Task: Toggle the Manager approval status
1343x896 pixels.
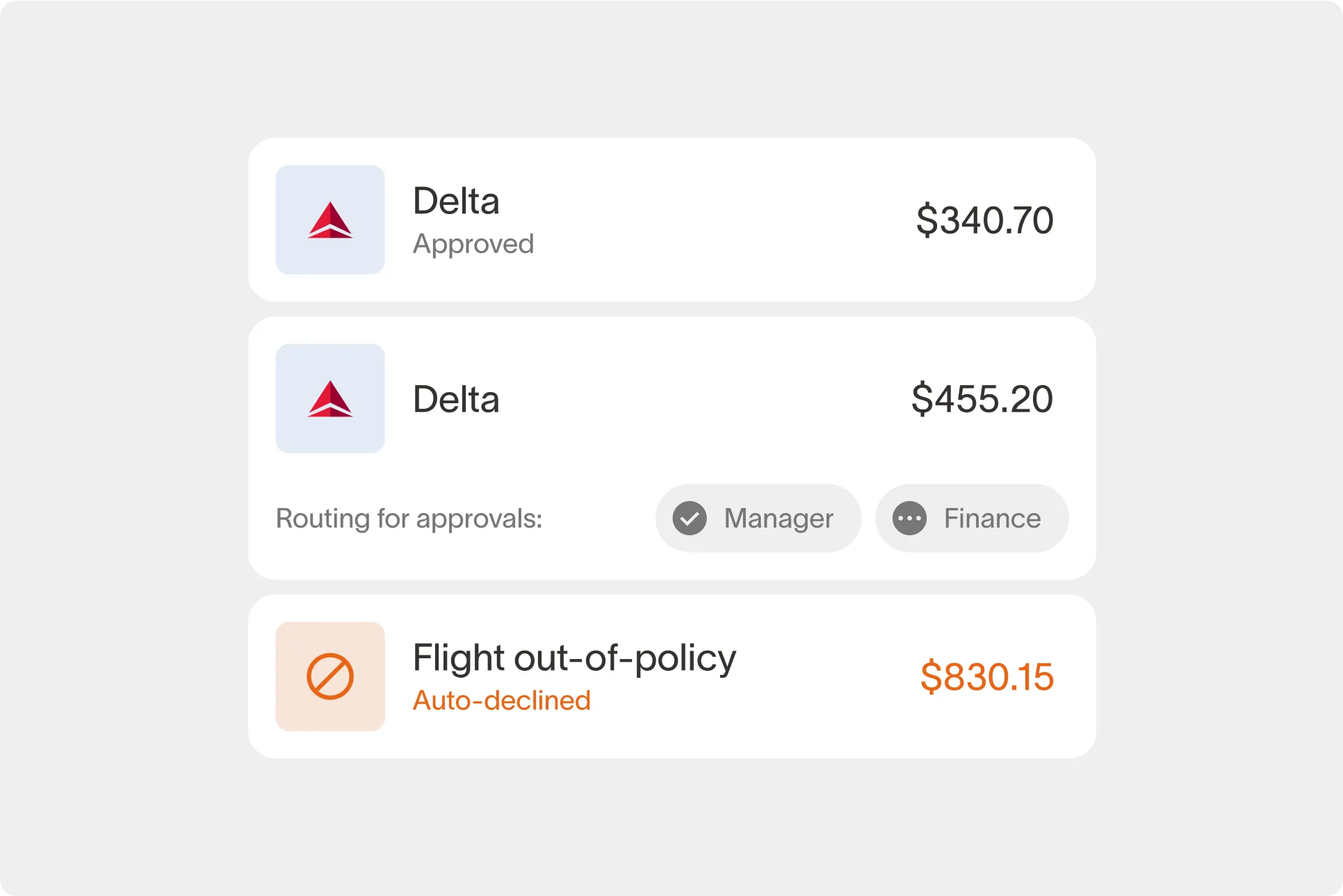Action: pos(758,518)
